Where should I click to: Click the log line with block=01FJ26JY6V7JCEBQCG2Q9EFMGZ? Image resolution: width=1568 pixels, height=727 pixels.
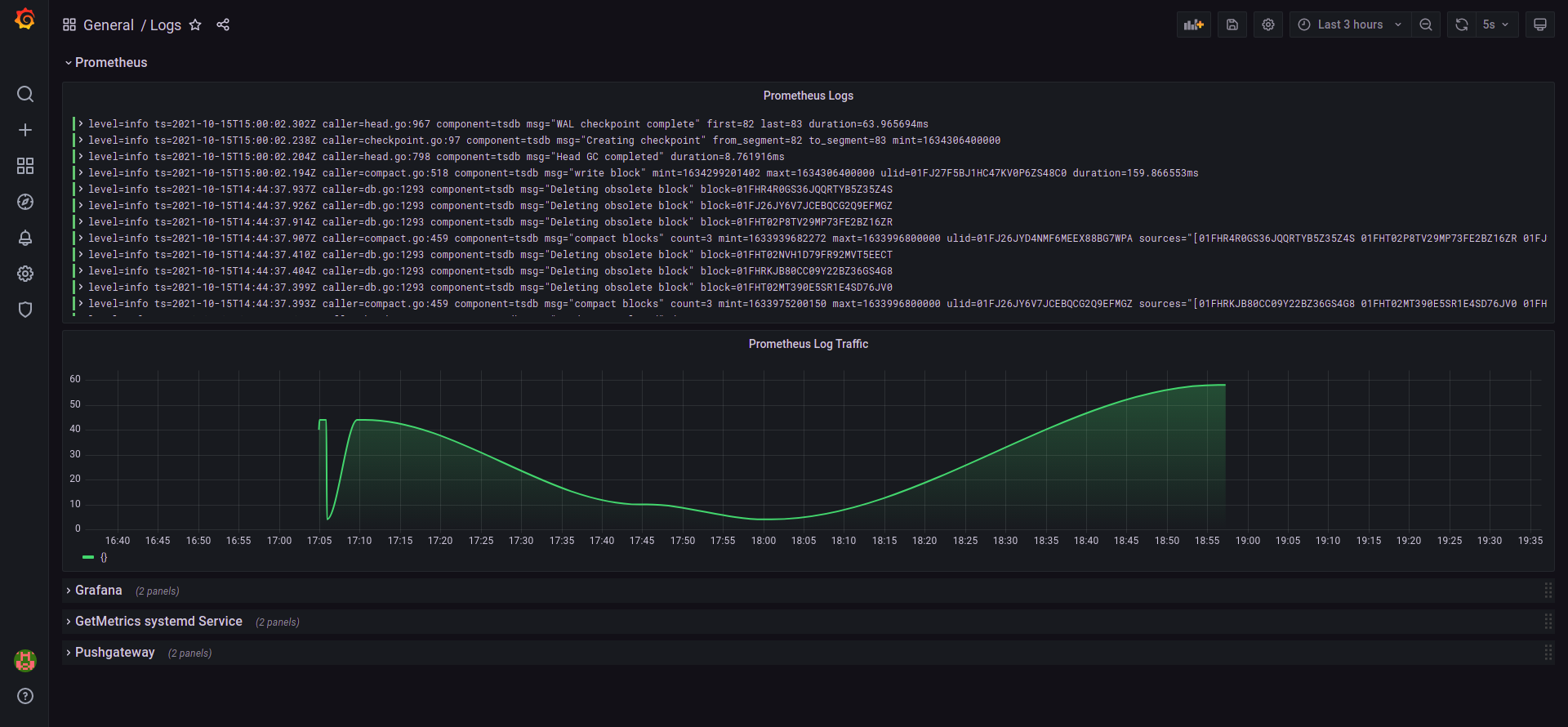tap(490, 206)
